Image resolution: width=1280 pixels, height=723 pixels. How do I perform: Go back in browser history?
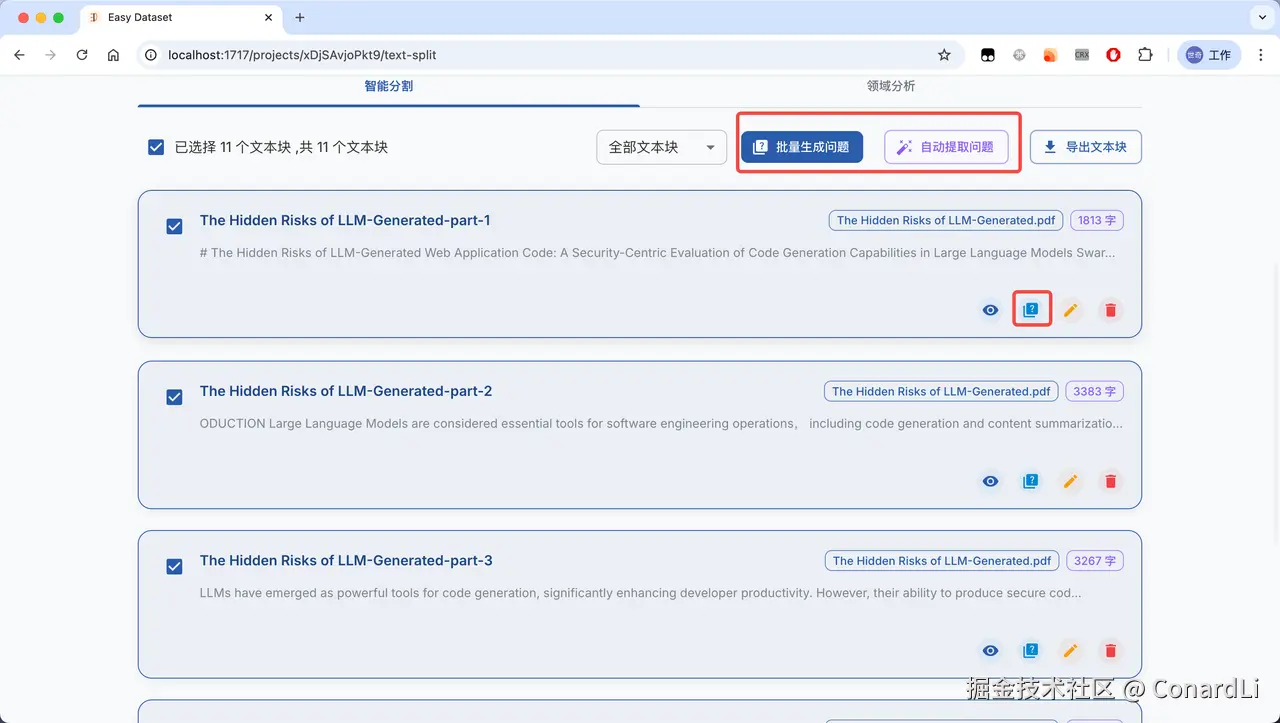pyautogui.click(x=19, y=55)
